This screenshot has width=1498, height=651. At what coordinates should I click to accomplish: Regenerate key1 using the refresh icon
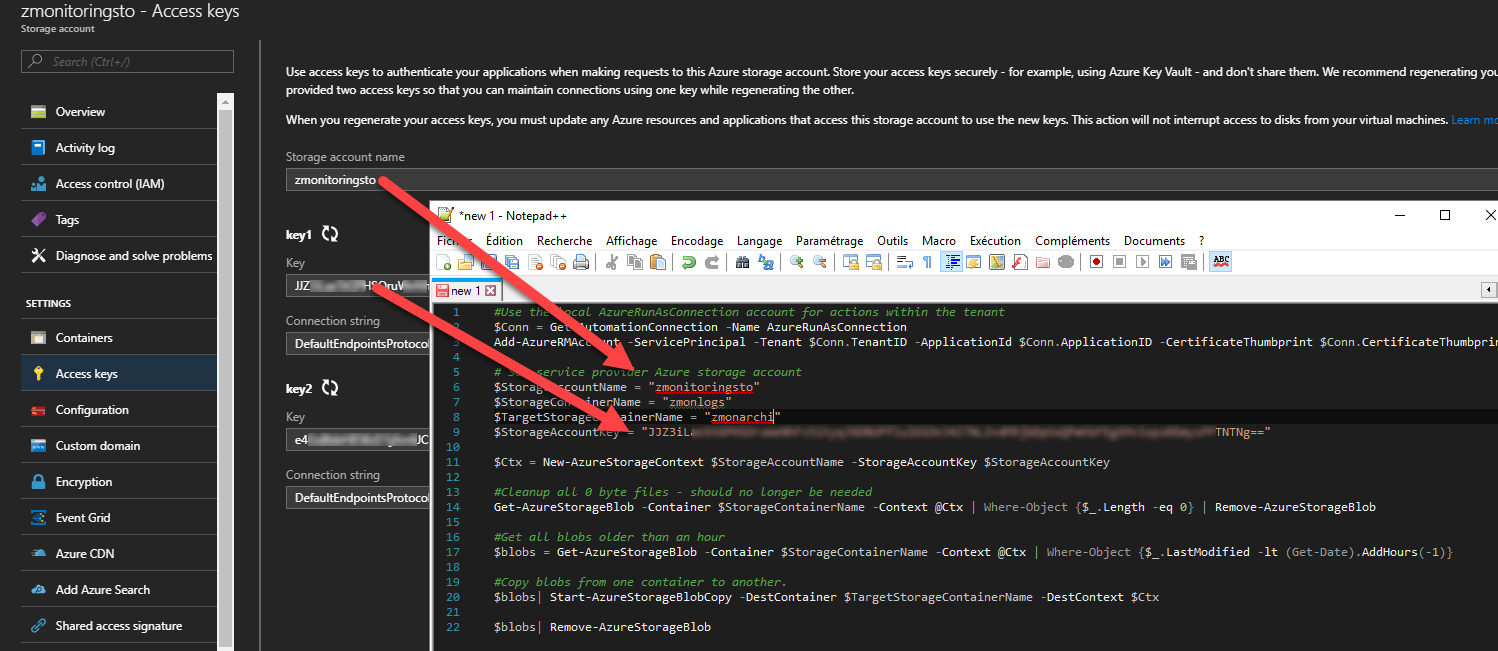click(x=329, y=234)
